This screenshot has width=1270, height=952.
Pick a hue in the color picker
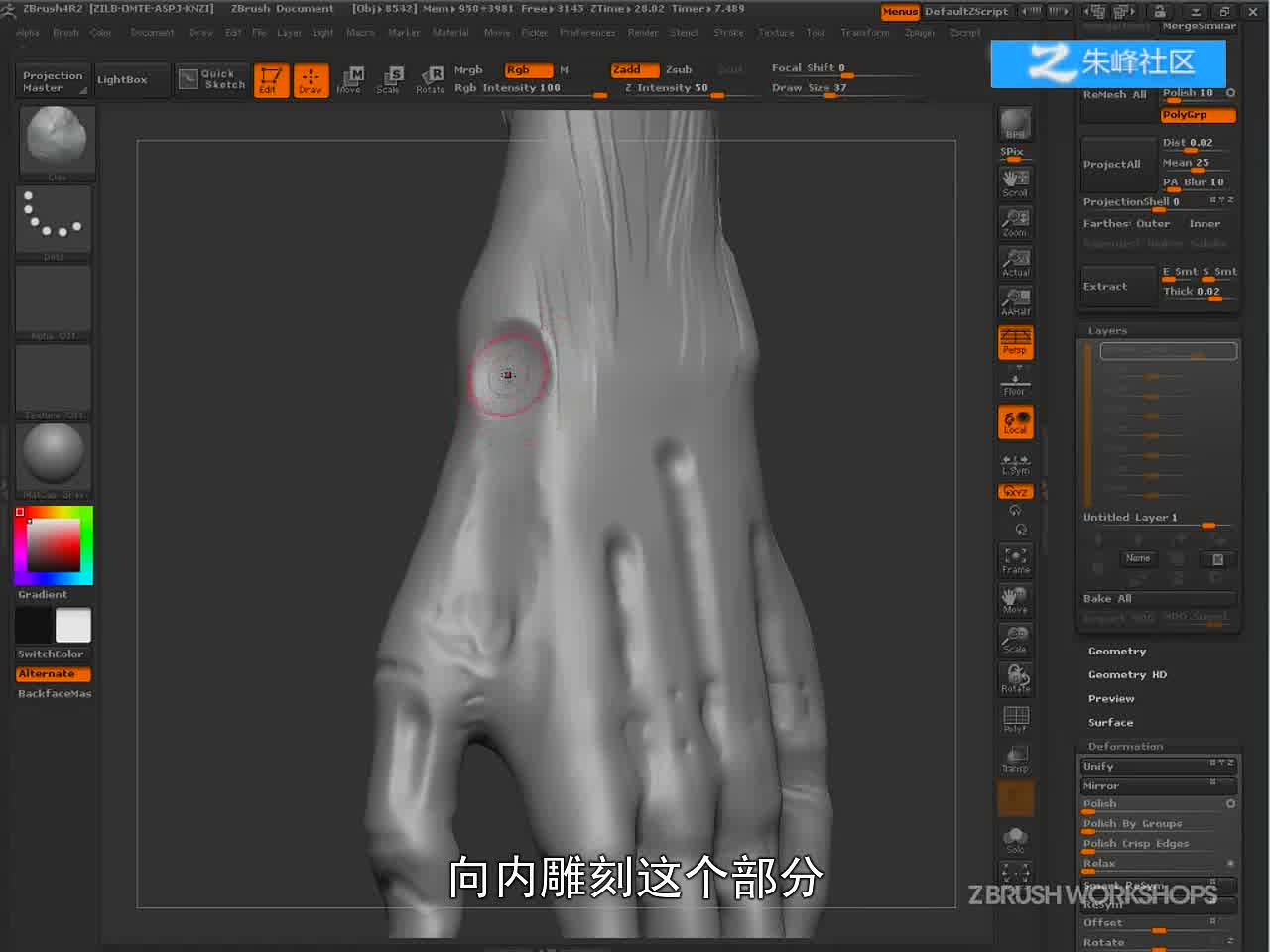pyautogui.click(x=87, y=544)
